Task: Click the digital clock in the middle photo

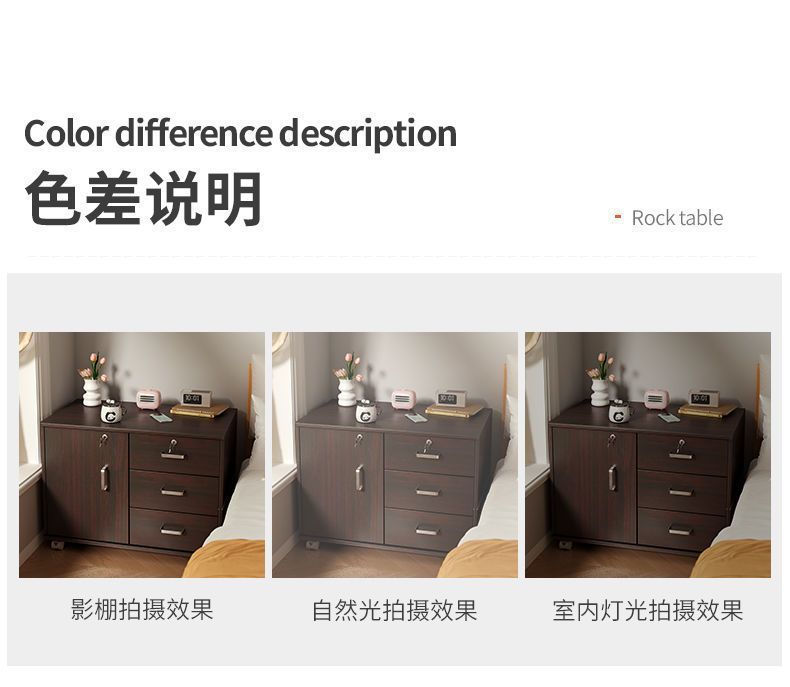Action: 447,399
